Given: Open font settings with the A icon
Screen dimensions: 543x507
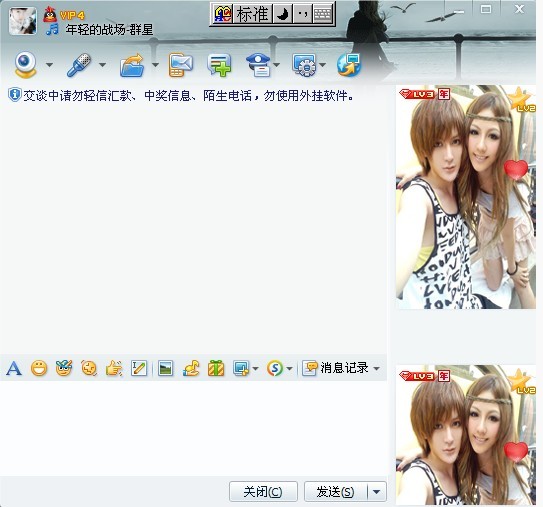Looking at the screenshot, I should [x=14, y=368].
